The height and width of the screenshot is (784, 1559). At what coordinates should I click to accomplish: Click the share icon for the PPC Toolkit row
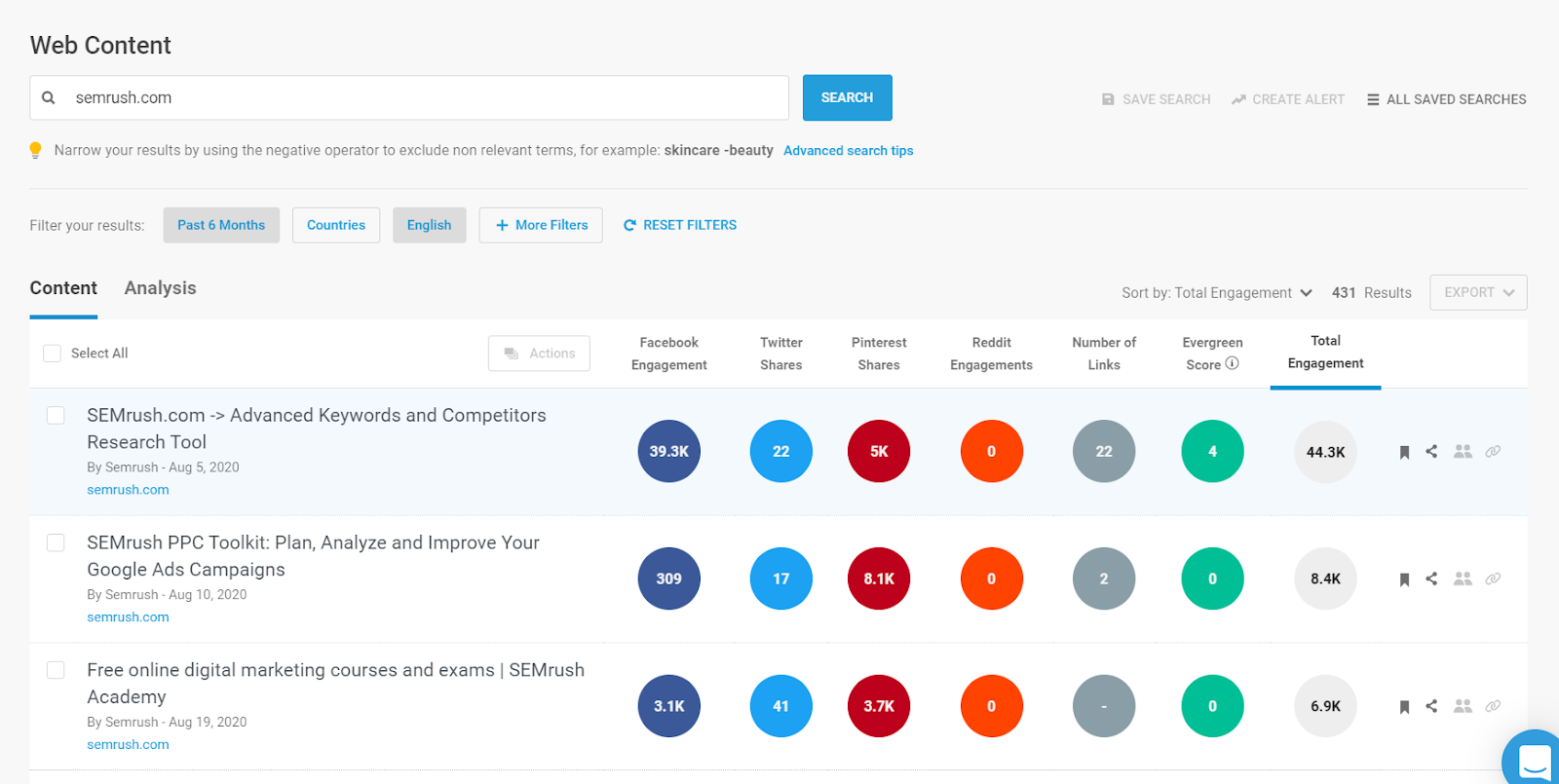coord(1431,579)
